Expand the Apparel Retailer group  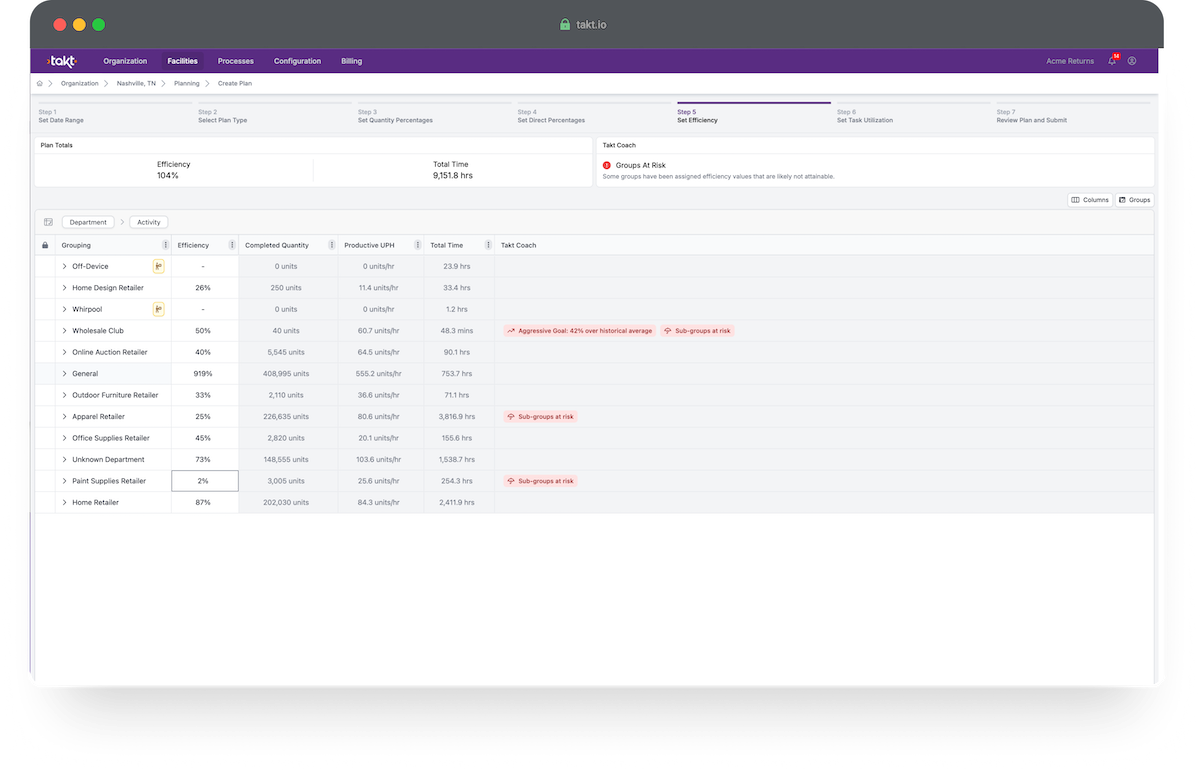coord(64,417)
